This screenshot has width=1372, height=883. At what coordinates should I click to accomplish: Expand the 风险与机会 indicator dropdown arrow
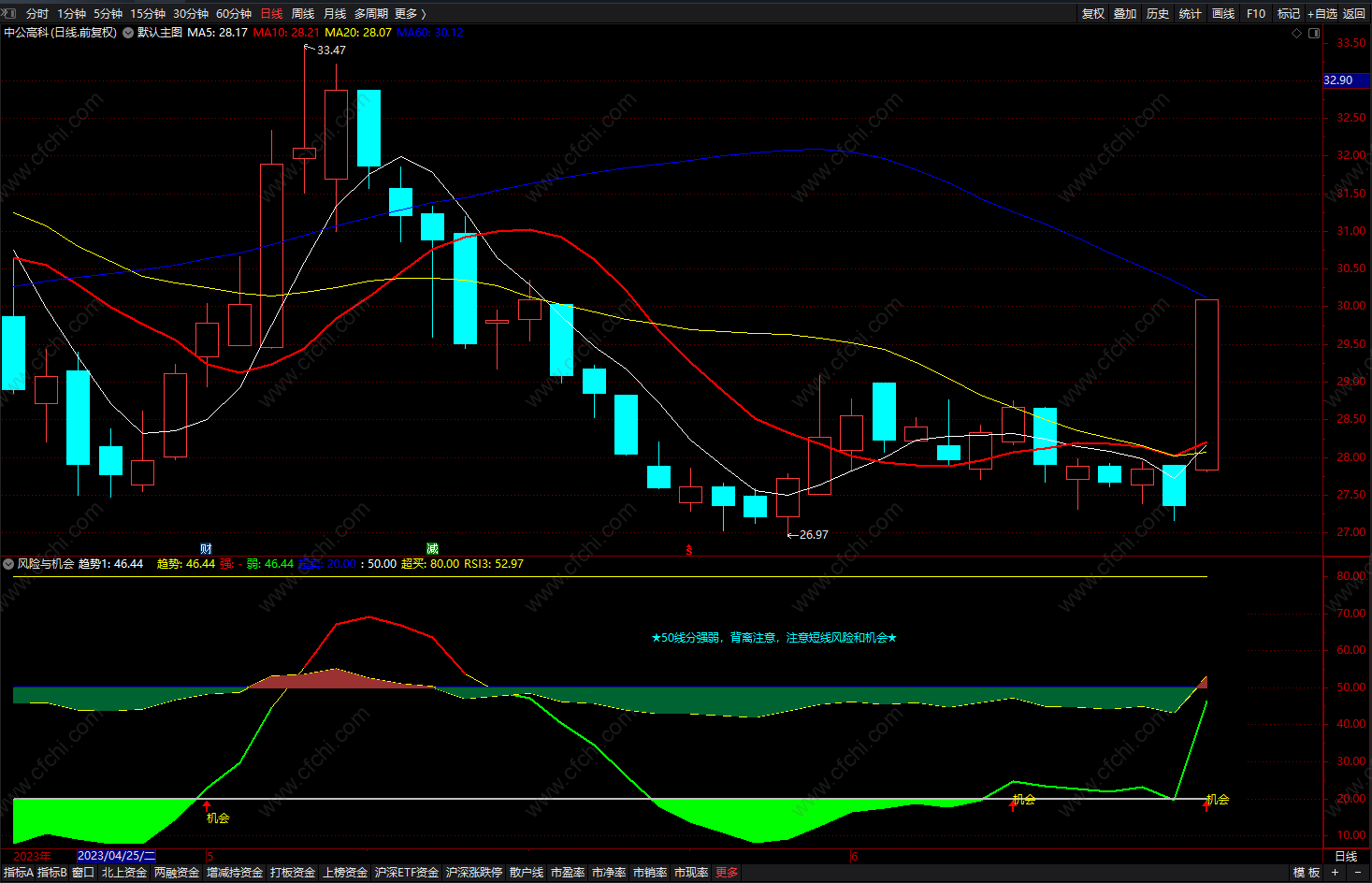tap(8, 564)
